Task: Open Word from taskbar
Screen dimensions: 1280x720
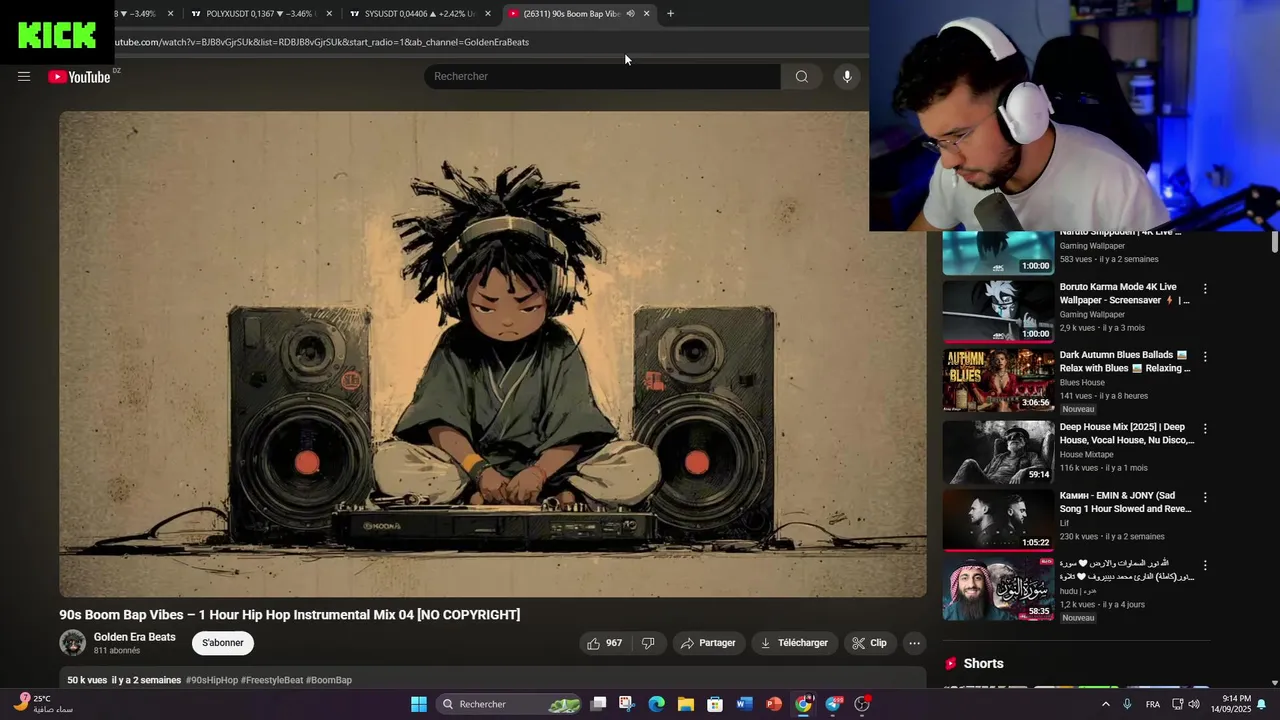Action: (744, 704)
